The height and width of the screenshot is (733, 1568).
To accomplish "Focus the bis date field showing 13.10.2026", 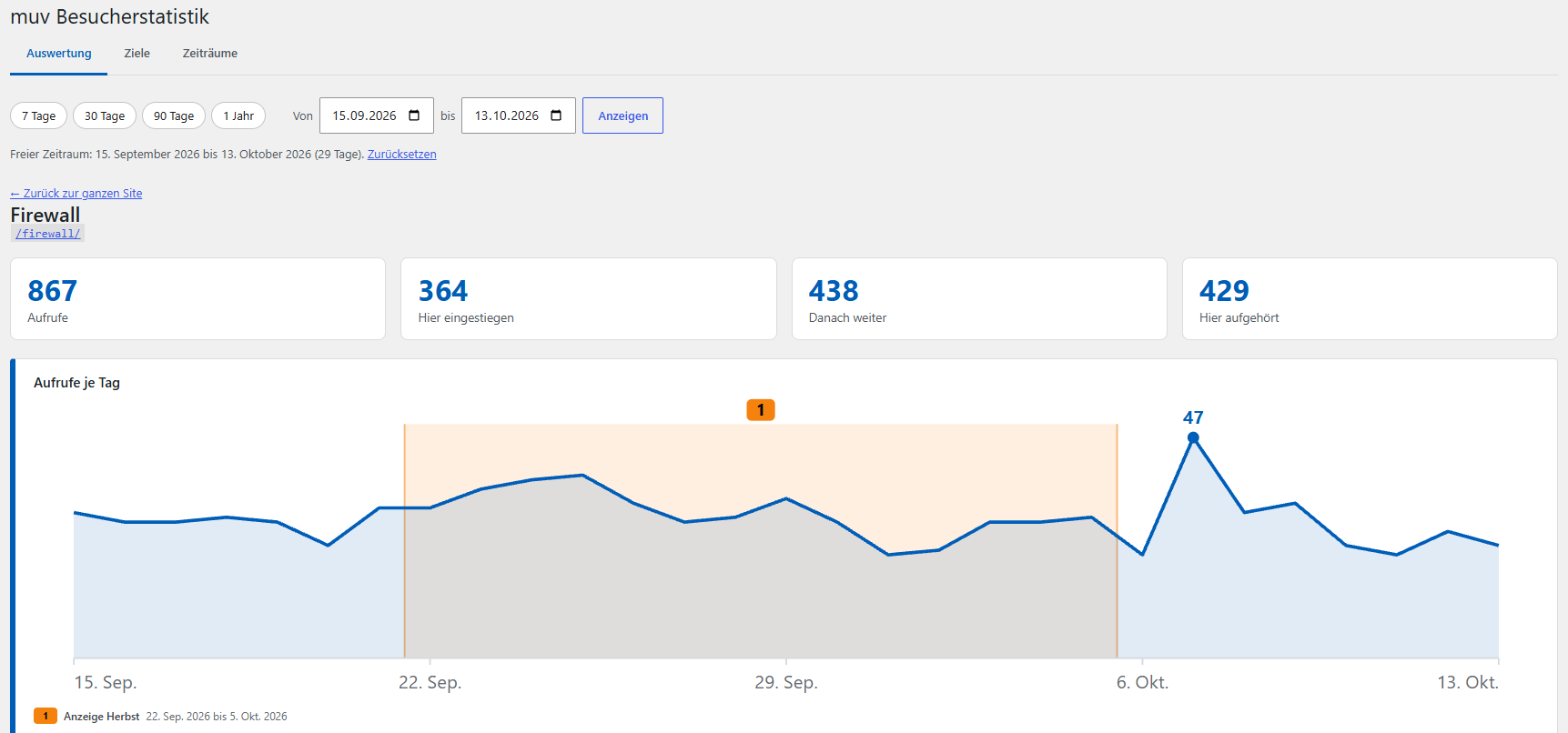I will pyautogui.click(x=518, y=116).
